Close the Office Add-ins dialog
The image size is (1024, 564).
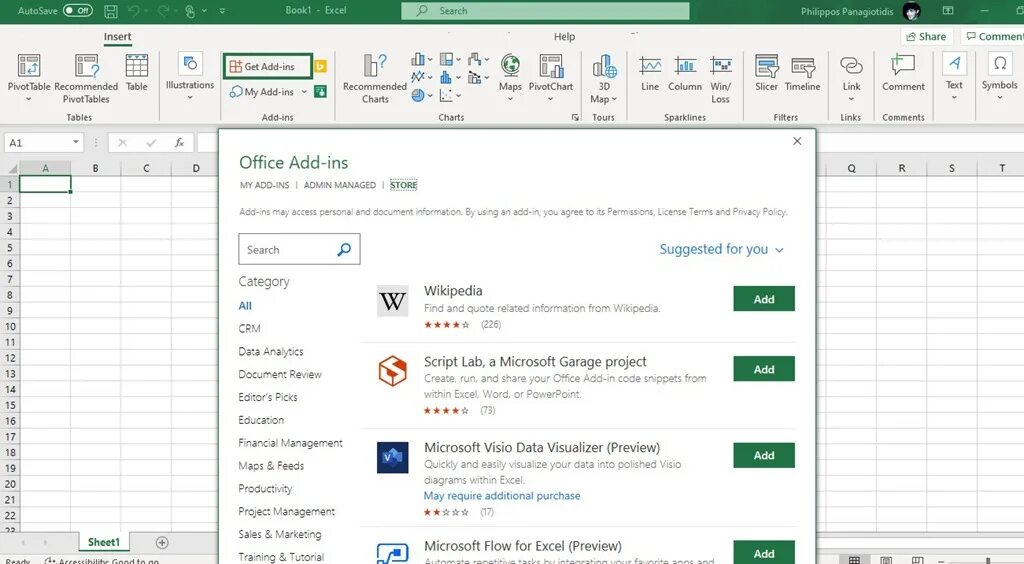pos(797,141)
